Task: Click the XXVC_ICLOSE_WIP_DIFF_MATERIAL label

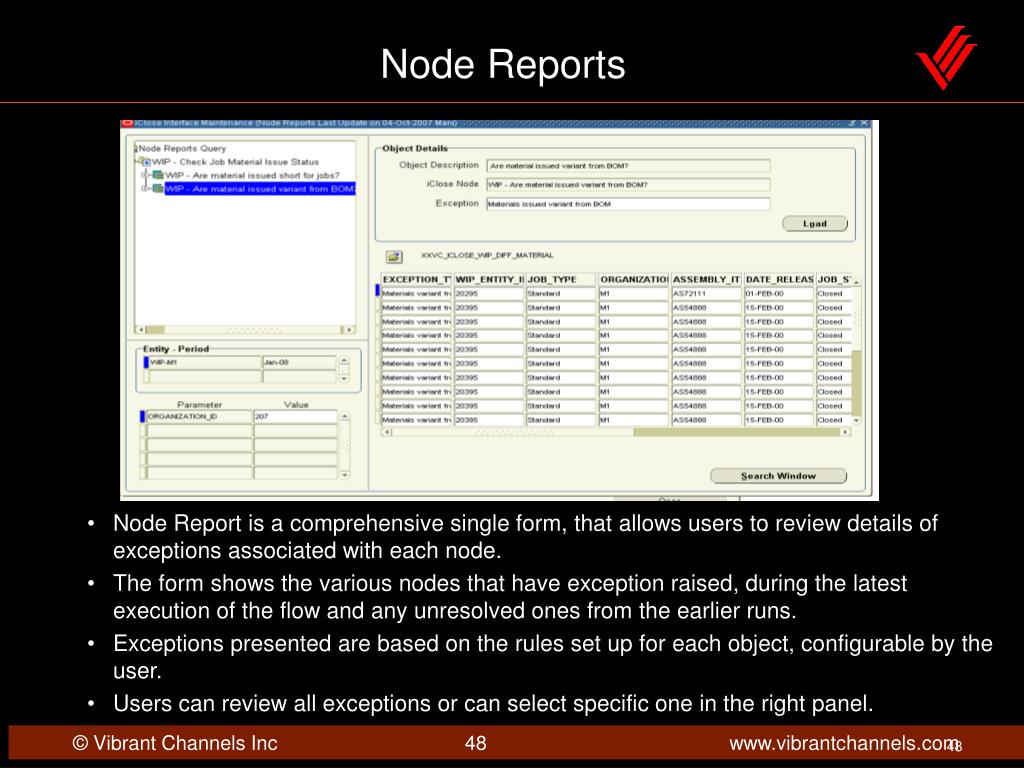Action: [x=487, y=255]
